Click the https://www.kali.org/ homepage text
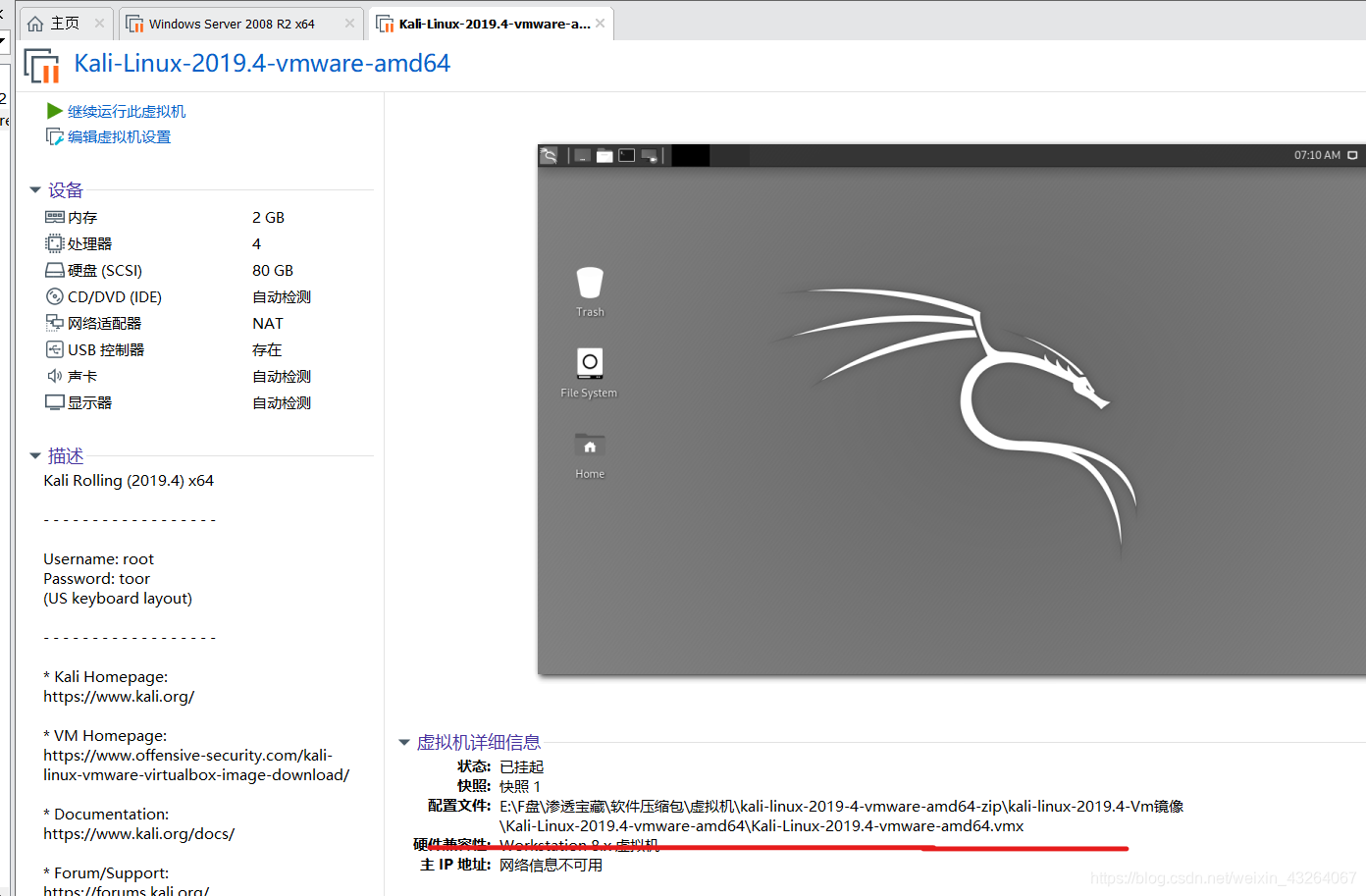Image resolution: width=1366 pixels, height=896 pixels. 119,697
